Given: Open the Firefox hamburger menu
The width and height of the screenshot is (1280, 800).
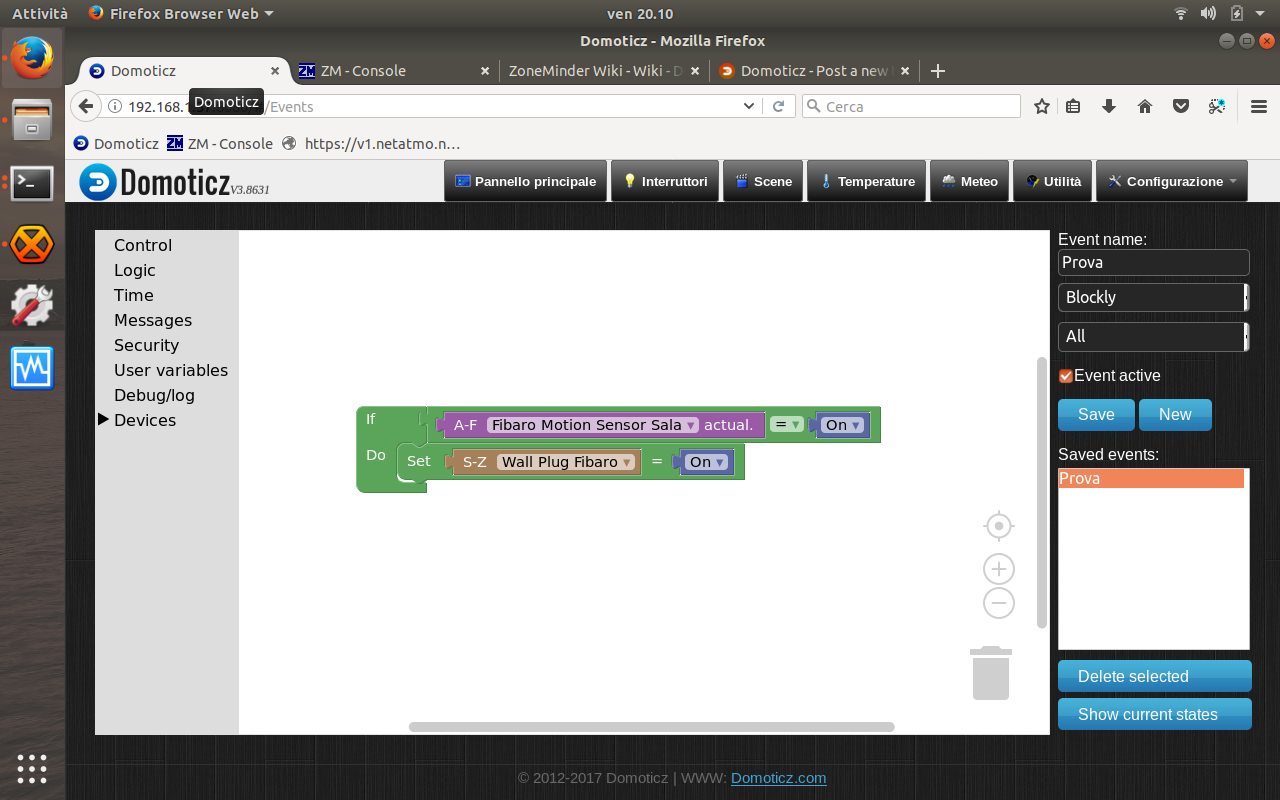Looking at the screenshot, I should click(1259, 106).
